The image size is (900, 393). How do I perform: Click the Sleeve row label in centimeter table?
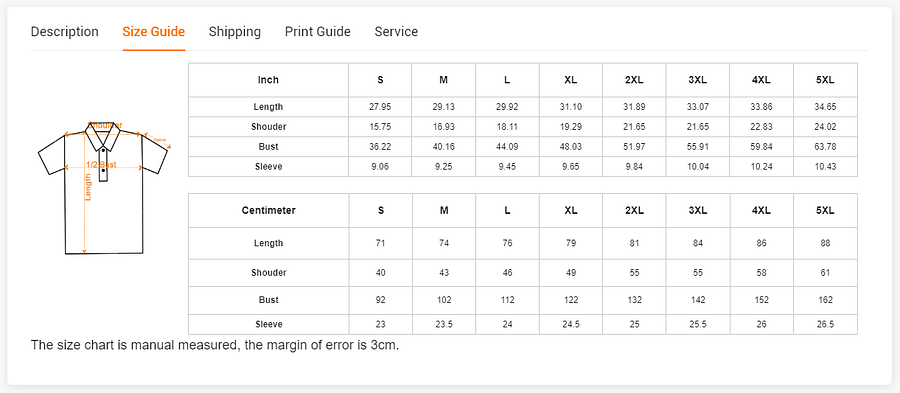coord(268,324)
